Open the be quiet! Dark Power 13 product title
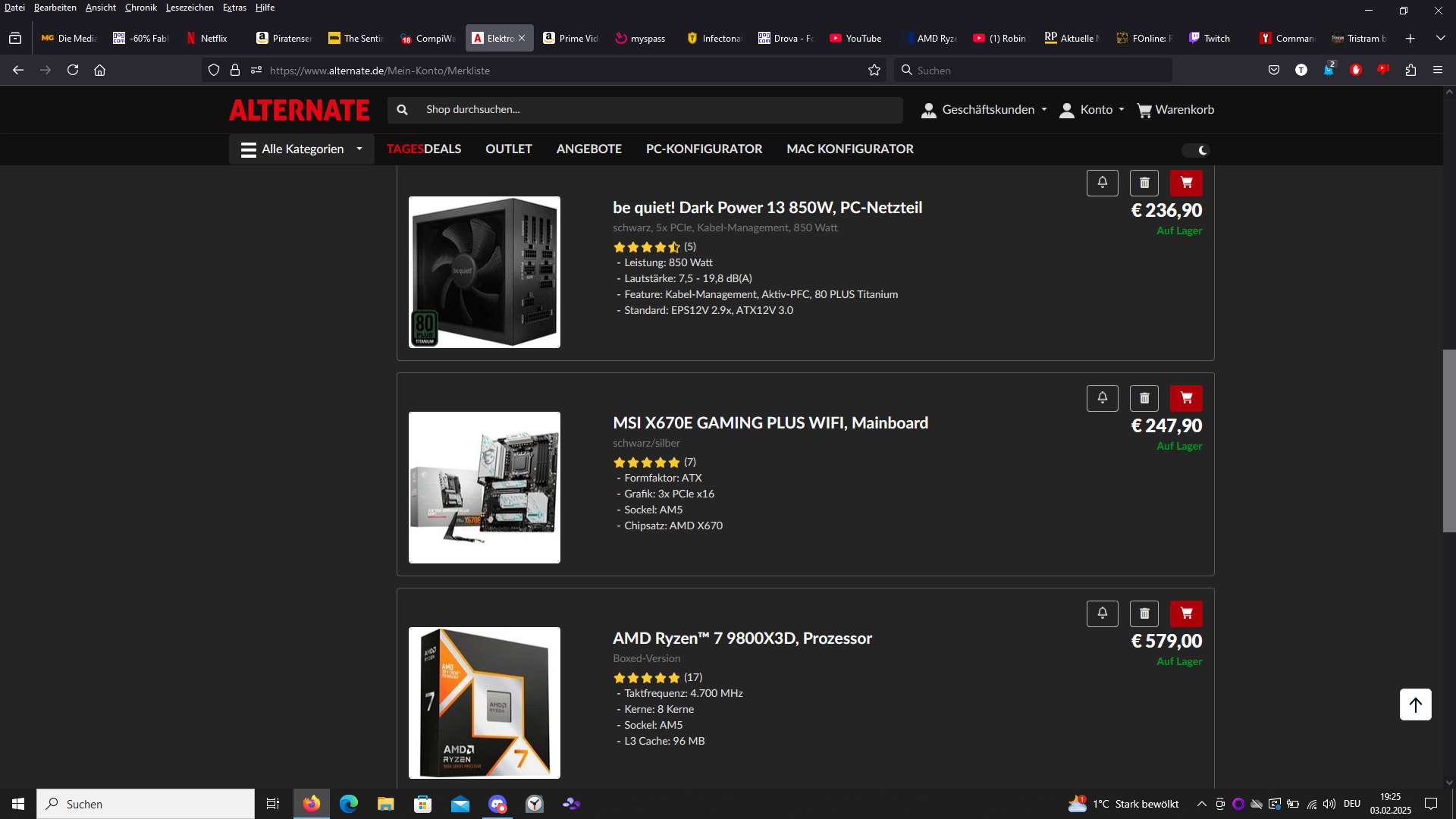Image resolution: width=1456 pixels, height=819 pixels. point(767,208)
